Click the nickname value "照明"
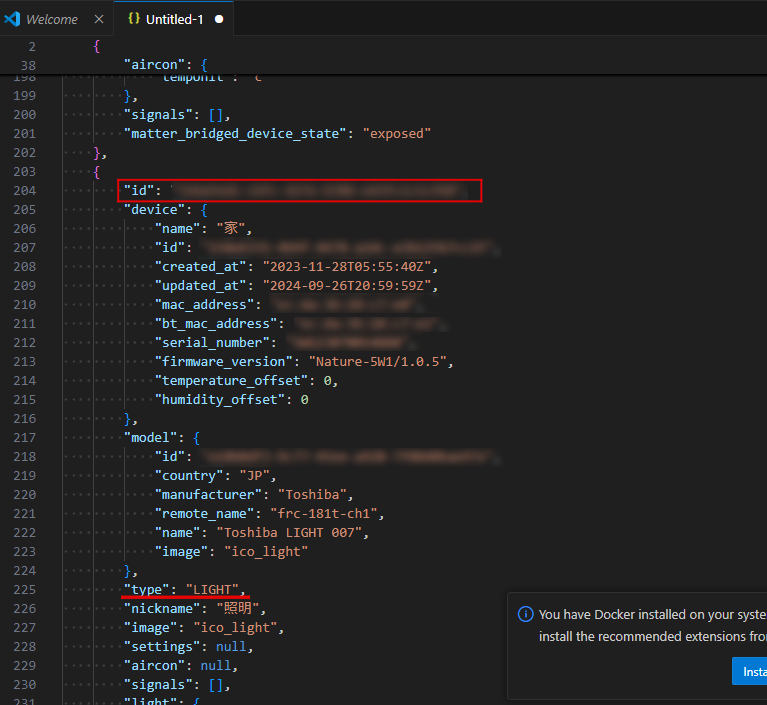Image resolution: width=767 pixels, height=705 pixels. (x=237, y=609)
